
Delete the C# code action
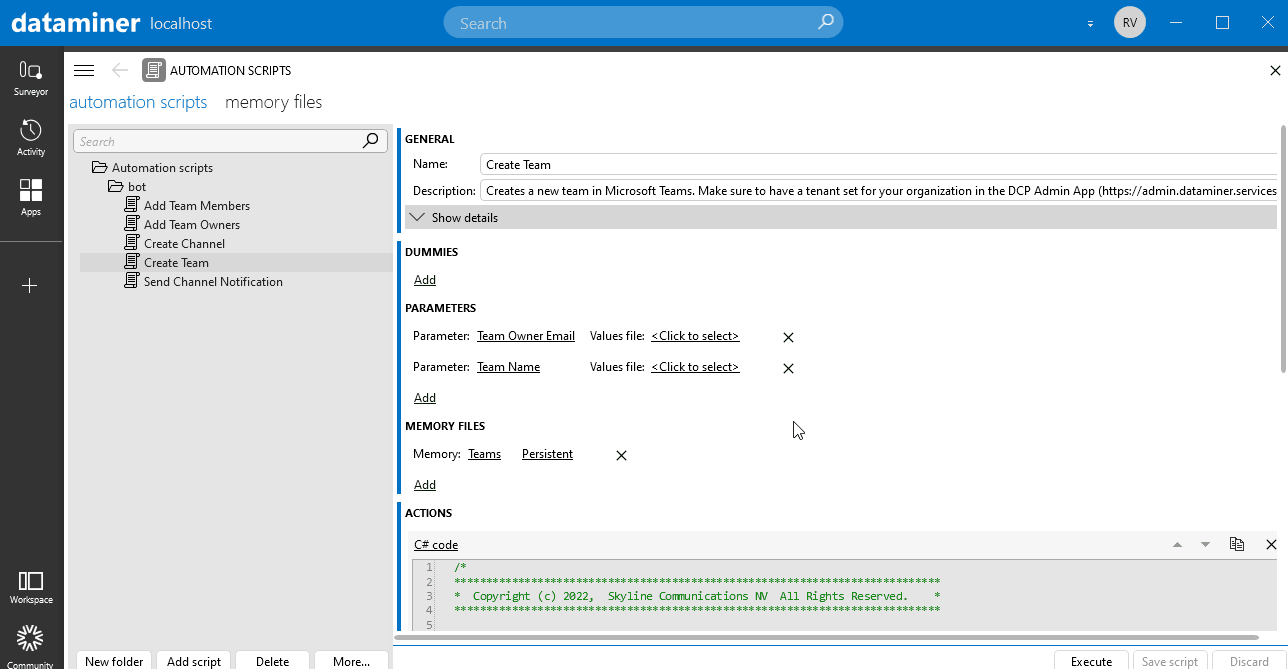pos(1271,545)
